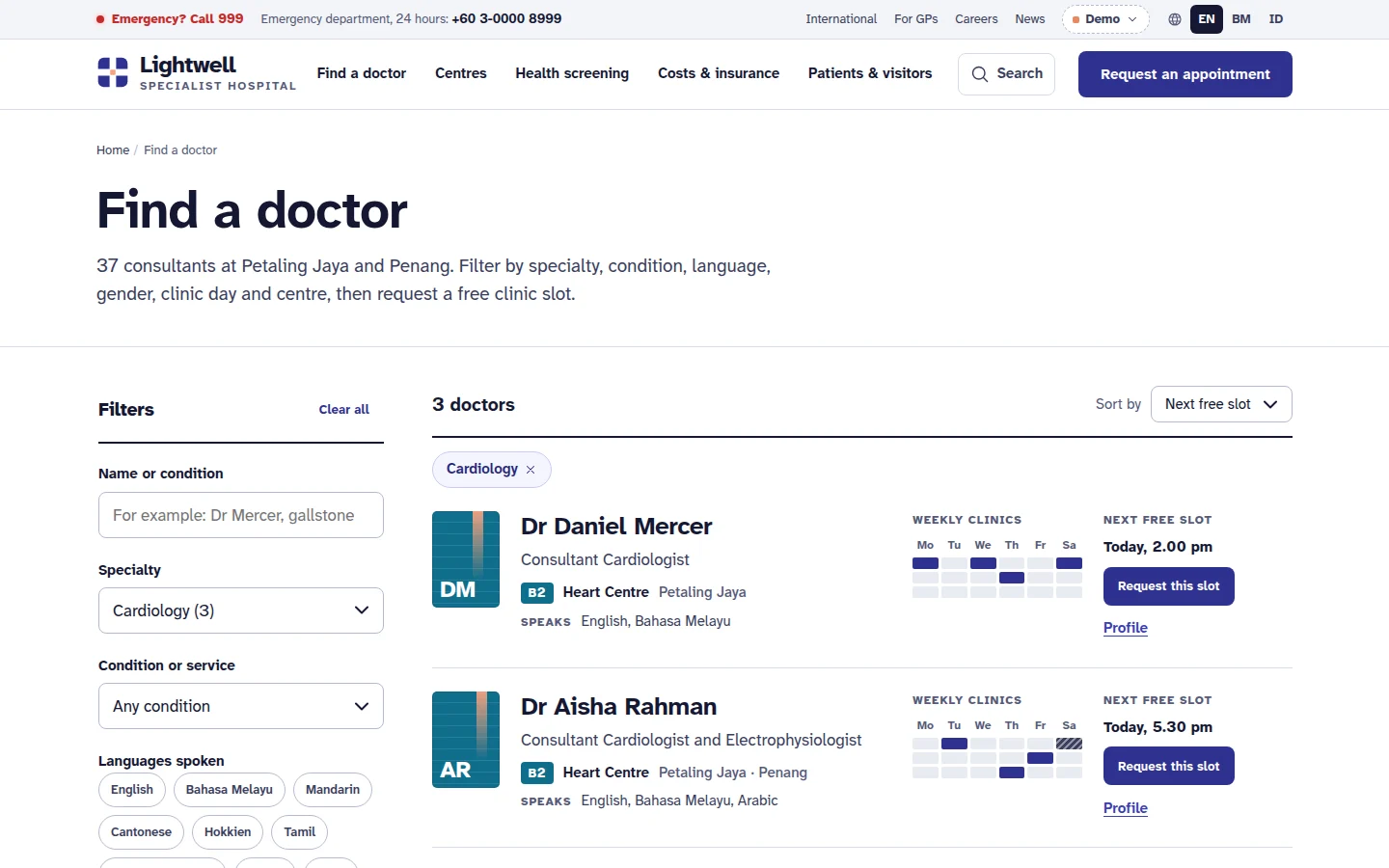Focus the Name or condition input
This screenshot has height=868, width=1389.
pyautogui.click(x=241, y=515)
